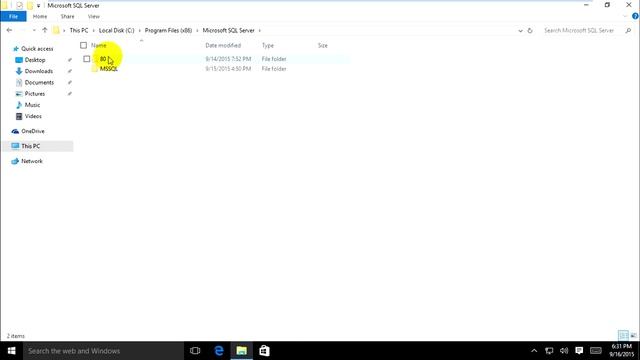Sort by Type column
This screenshot has width=640, height=360.
(x=268, y=45)
